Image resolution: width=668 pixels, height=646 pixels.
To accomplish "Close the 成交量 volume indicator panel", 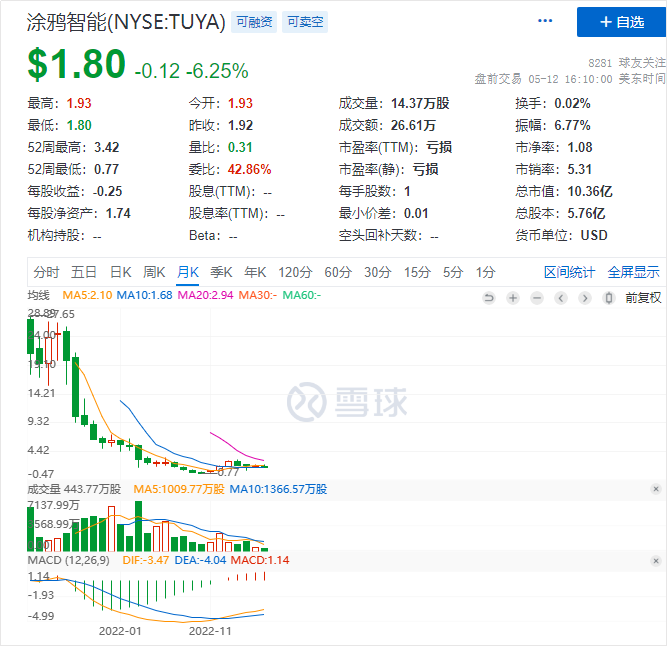I will coord(656,489).
